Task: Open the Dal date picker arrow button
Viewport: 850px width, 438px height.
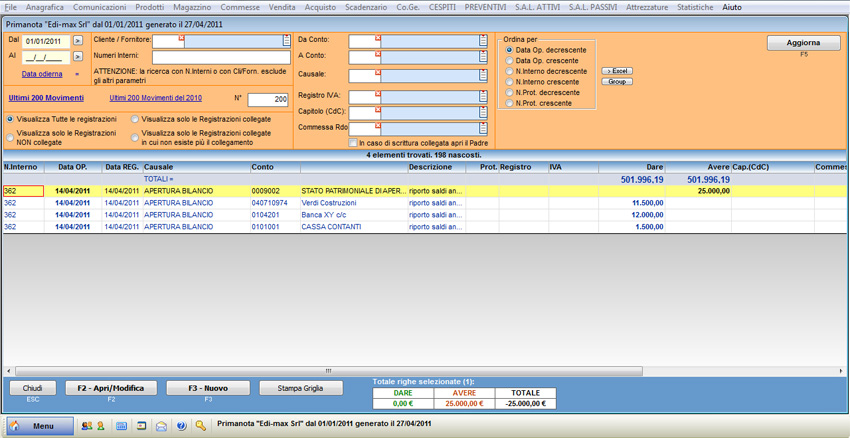Action: pyautogui.click(x=78, y=42)
